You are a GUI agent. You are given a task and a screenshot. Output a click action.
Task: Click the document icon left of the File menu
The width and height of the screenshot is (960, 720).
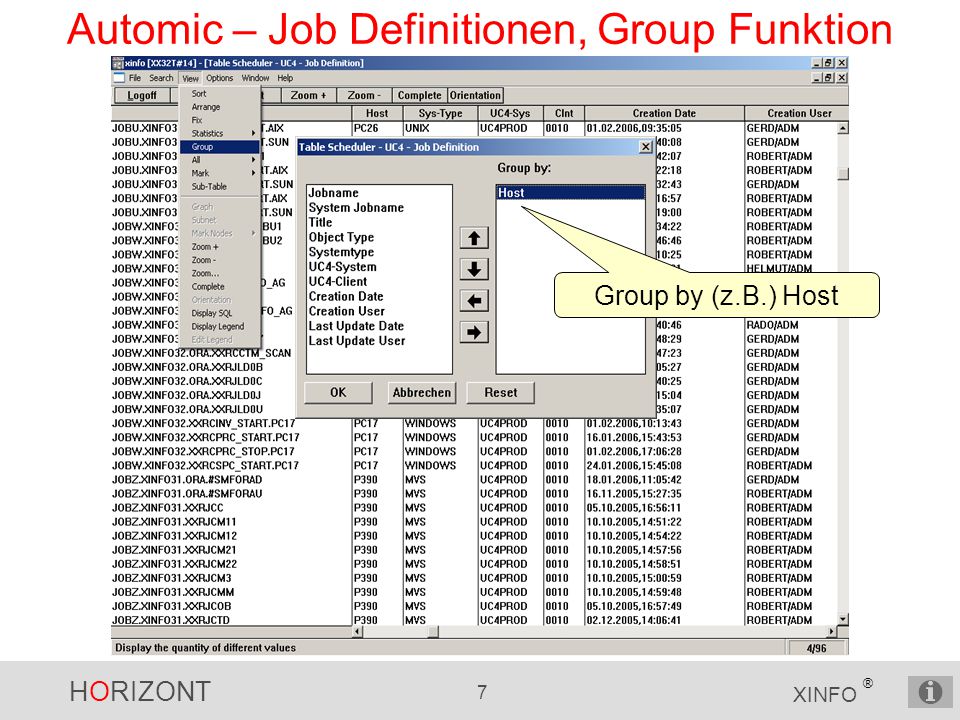pyautogui.click(x=119, y=78)
